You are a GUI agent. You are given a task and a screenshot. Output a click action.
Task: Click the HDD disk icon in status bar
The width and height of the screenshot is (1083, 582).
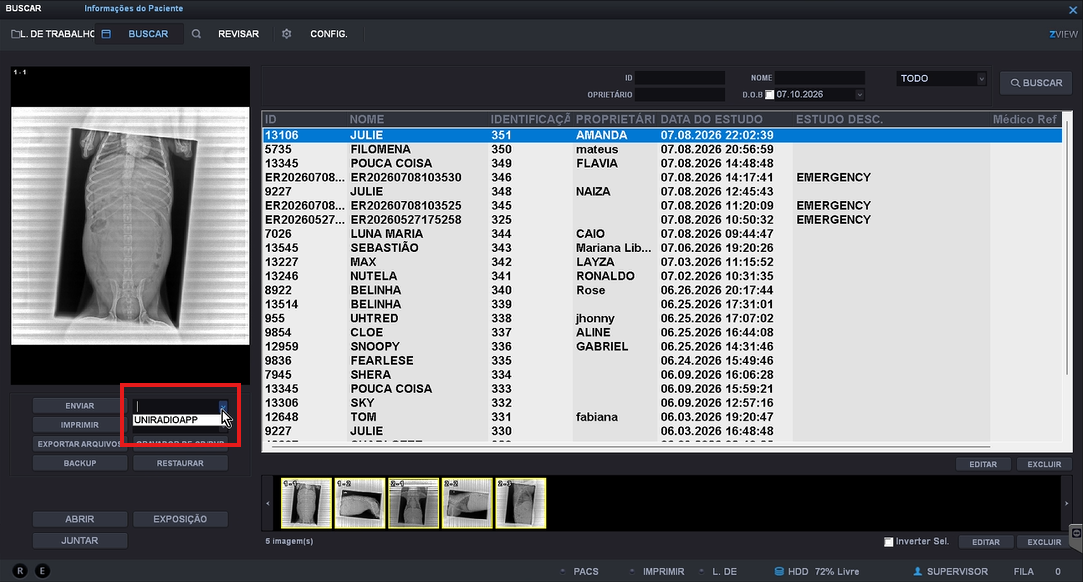(779, 572)
